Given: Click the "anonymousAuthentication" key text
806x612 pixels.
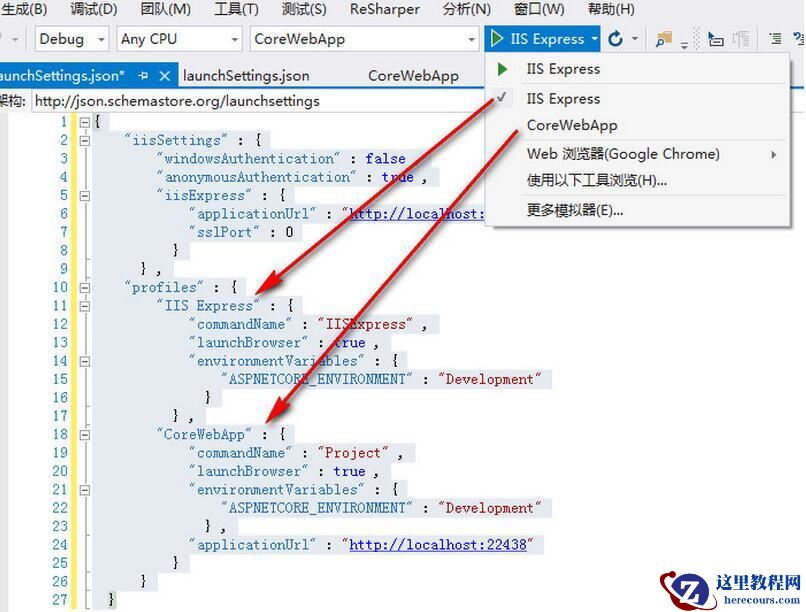Looking at the screenshot, I should [257, 177].
